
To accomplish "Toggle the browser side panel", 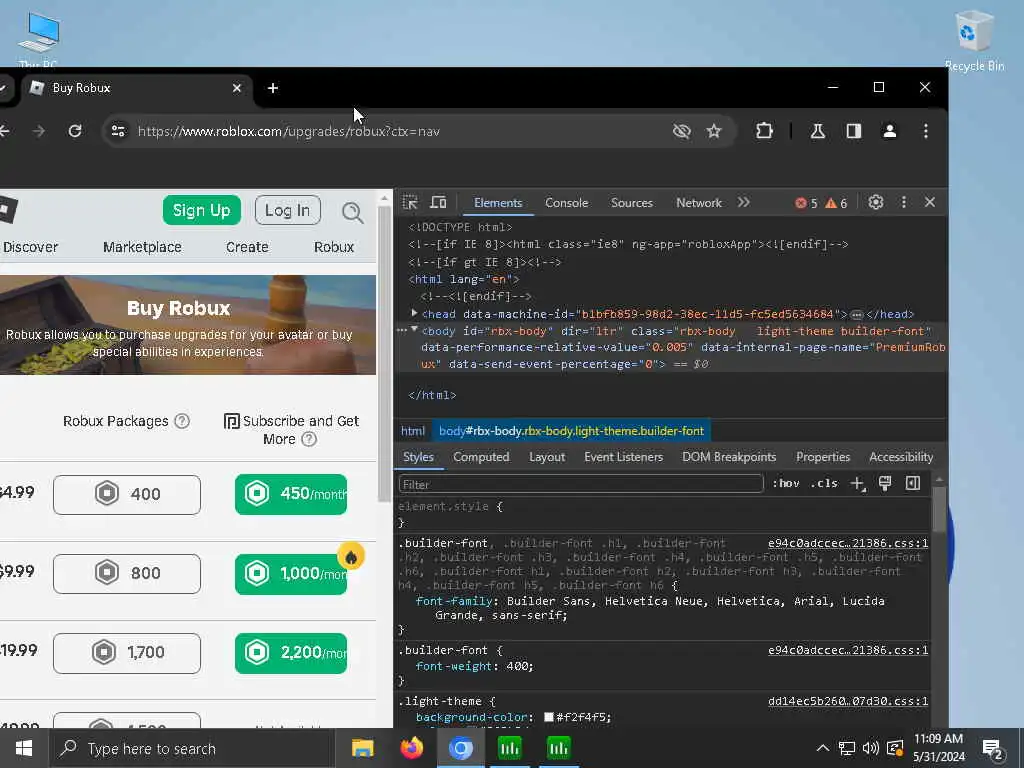I will [x=854, y=131].
